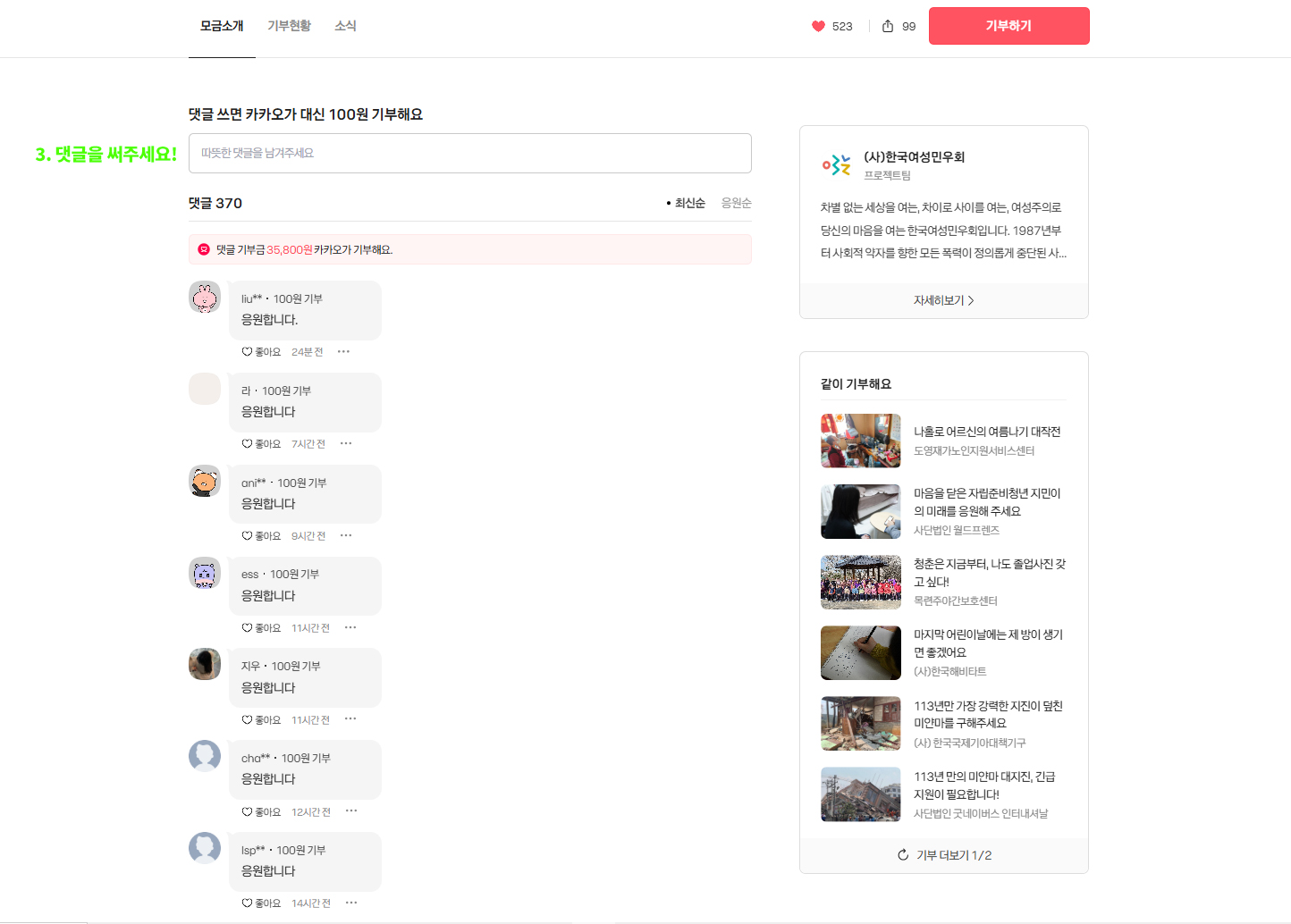Open more options on ess comment
This screenshot has height=924, width=1291.
350,628
